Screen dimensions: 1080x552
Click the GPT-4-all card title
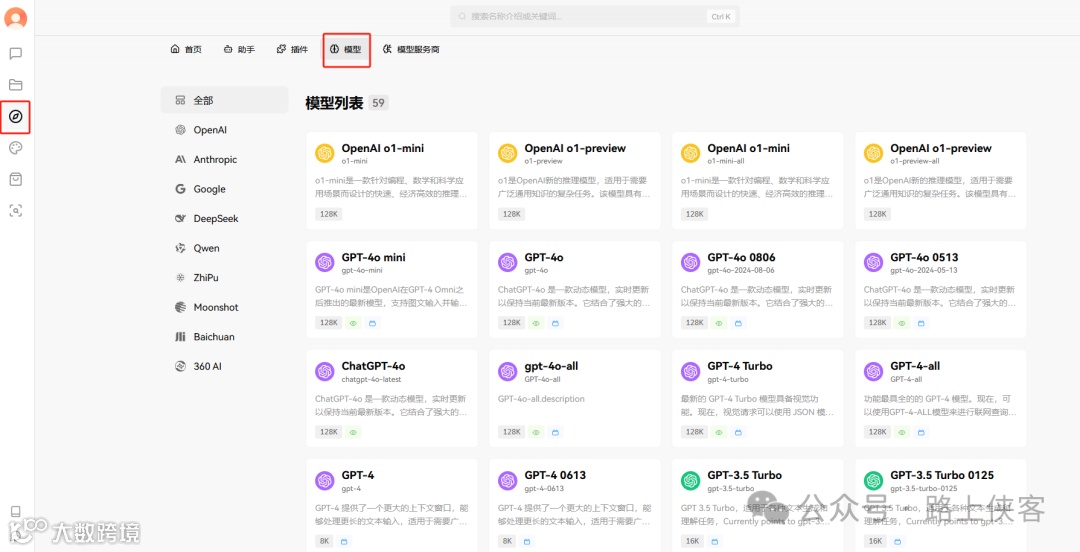pos(915,366)
